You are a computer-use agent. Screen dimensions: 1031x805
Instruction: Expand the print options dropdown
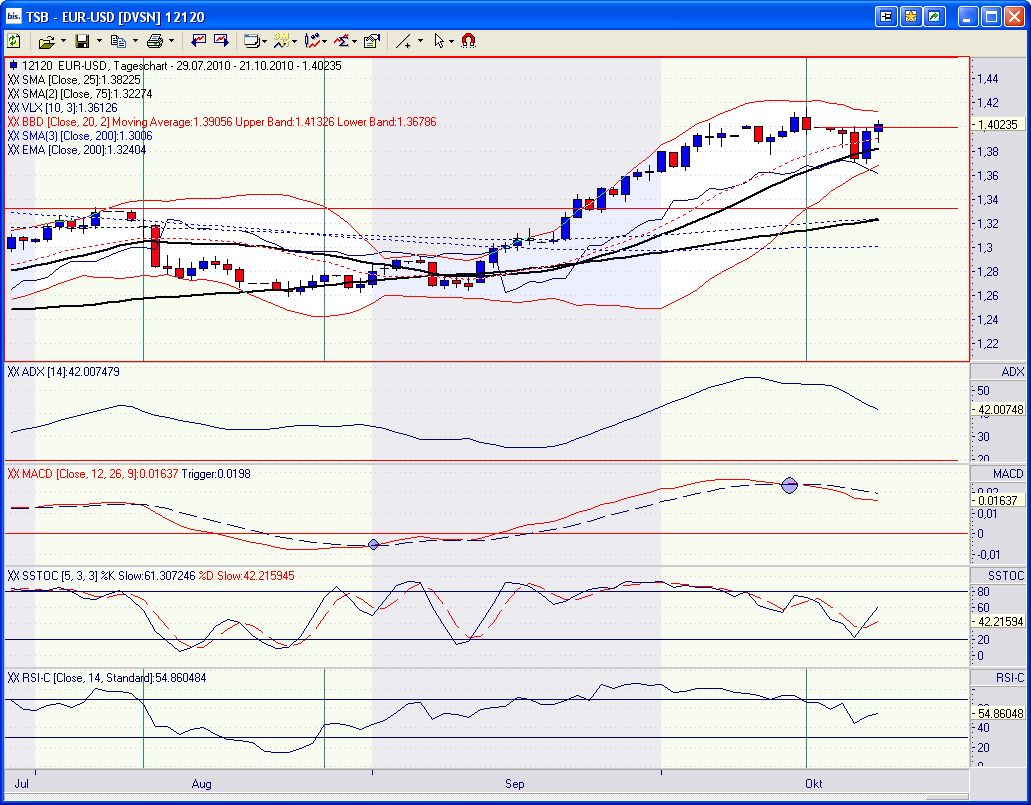[170, 41]
